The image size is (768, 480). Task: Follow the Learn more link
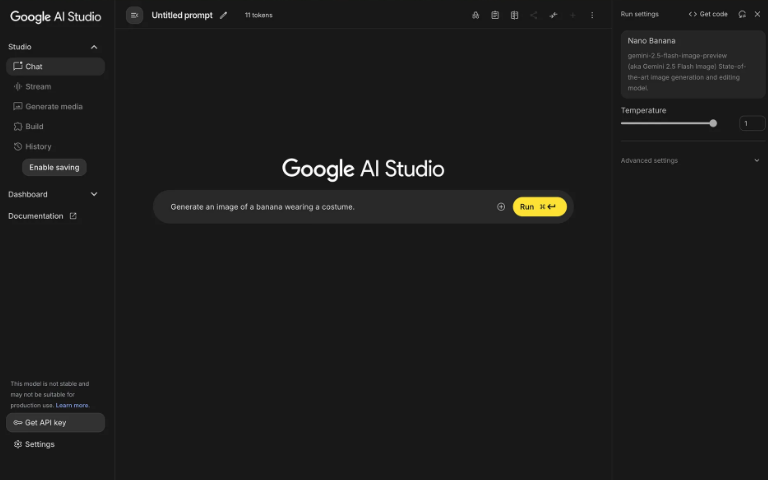click(72, 405)
